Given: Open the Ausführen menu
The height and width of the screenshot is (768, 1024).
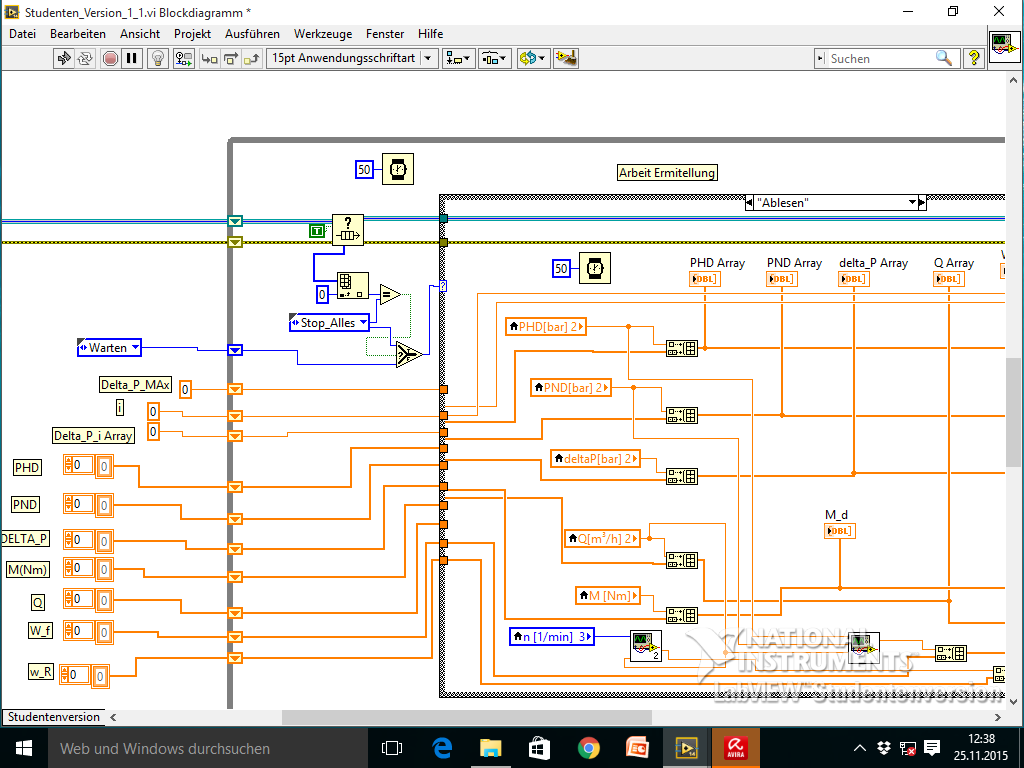Looking at the screenshot, I should pos(252,33).
